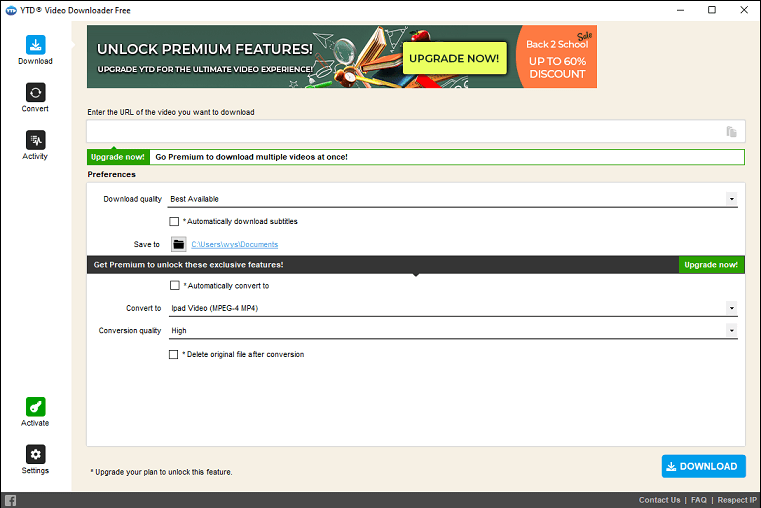Open the Convert section in the sidebar
The width and height of the screenshot is (761, 508).
[x=35, y=98]
